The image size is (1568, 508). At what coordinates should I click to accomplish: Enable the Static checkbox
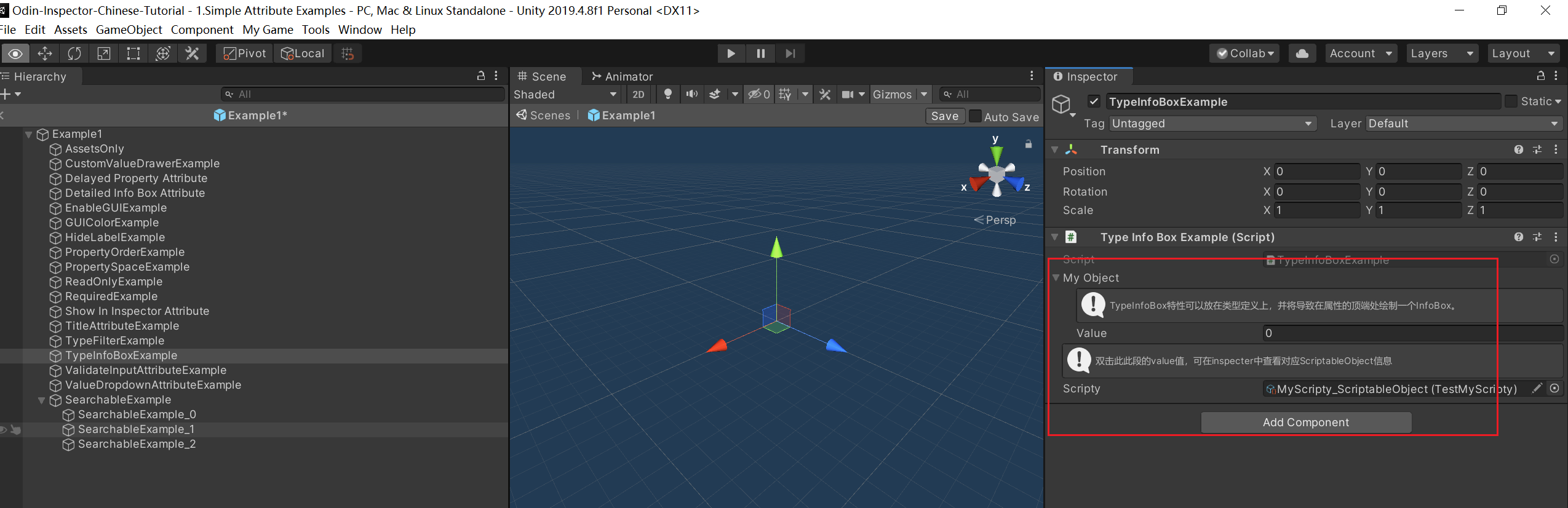coord(1511,101)
